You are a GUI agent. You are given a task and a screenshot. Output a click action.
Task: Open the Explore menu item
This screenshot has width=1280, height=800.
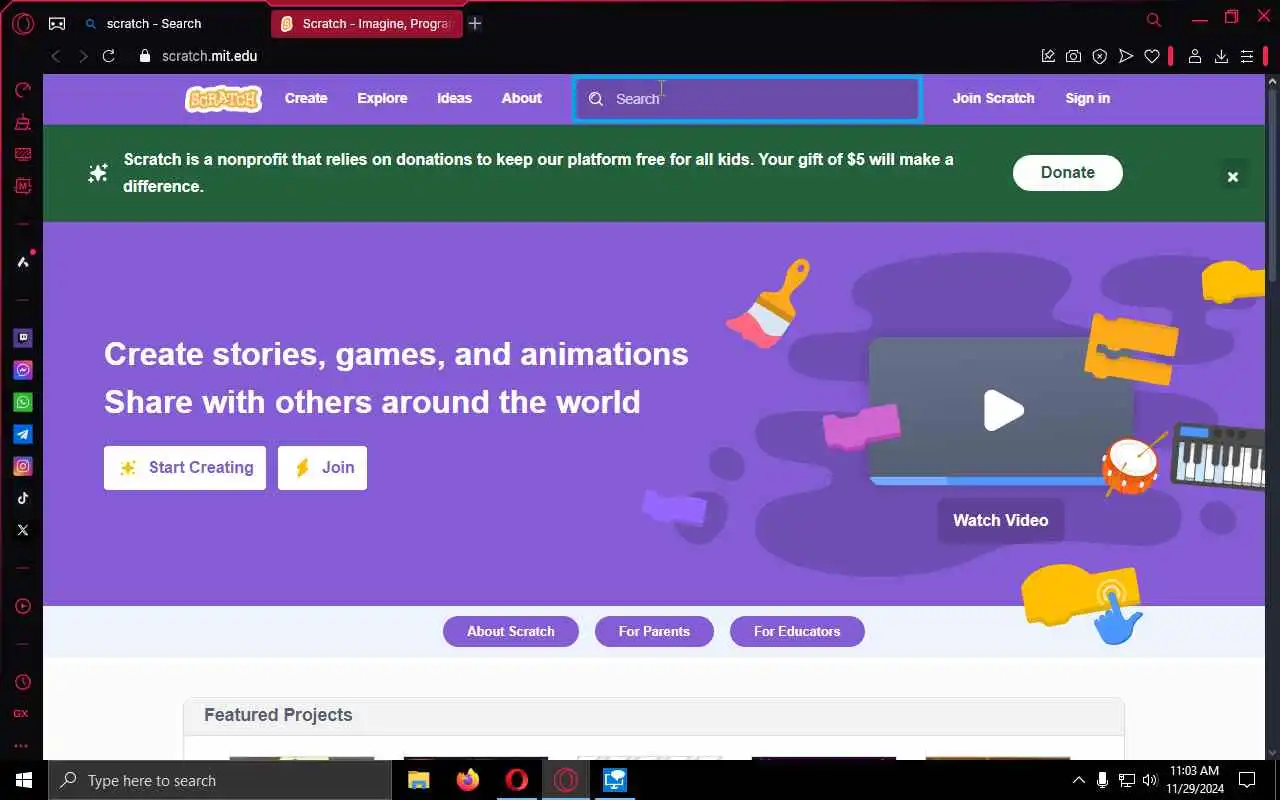point(382,98)
